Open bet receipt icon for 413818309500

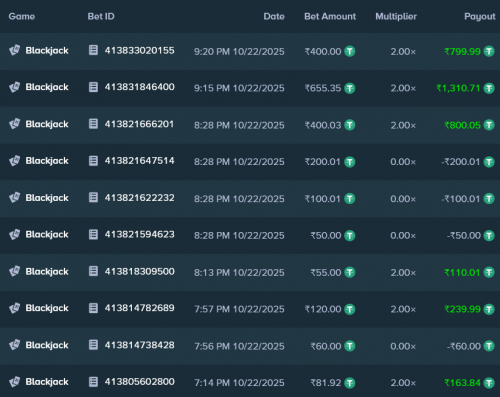(93, 271)
